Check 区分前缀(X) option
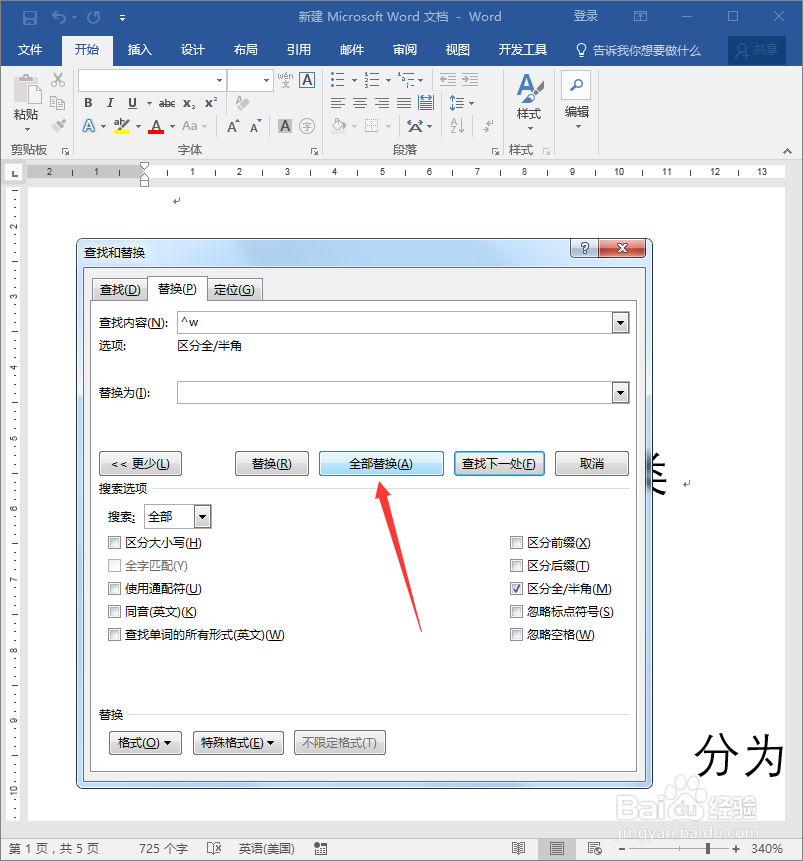Image resolution: width=803 pixels, height=861 pixels. tap(516, 543)
